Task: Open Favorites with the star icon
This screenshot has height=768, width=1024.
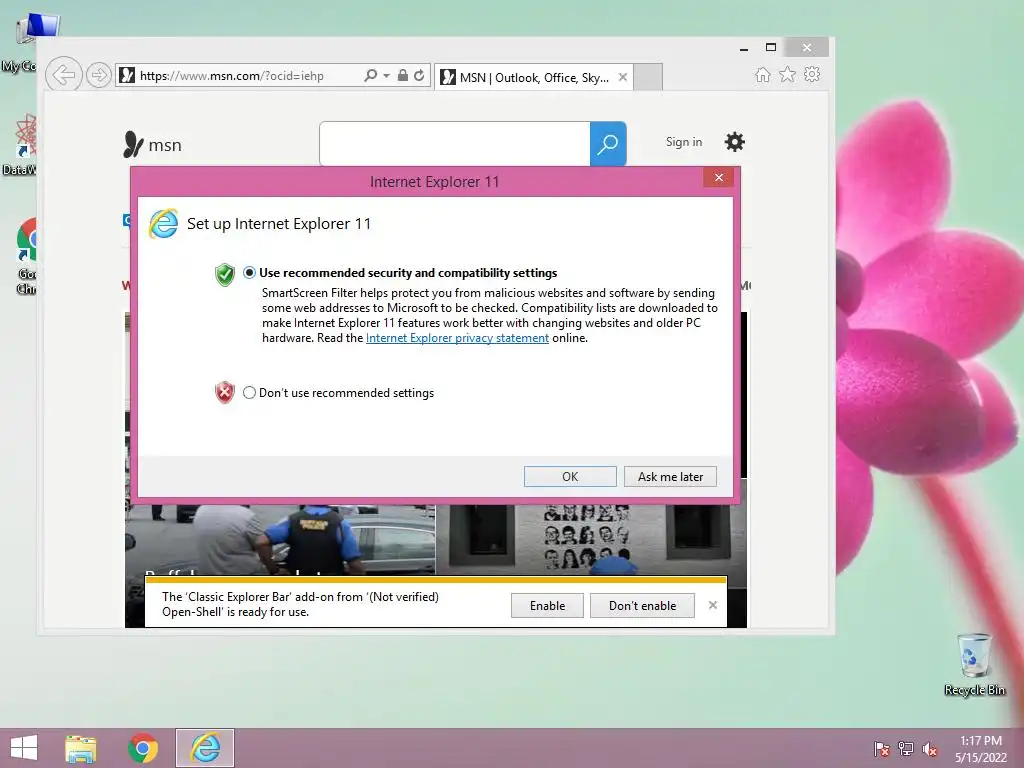Action: click(x=788, y=74)
